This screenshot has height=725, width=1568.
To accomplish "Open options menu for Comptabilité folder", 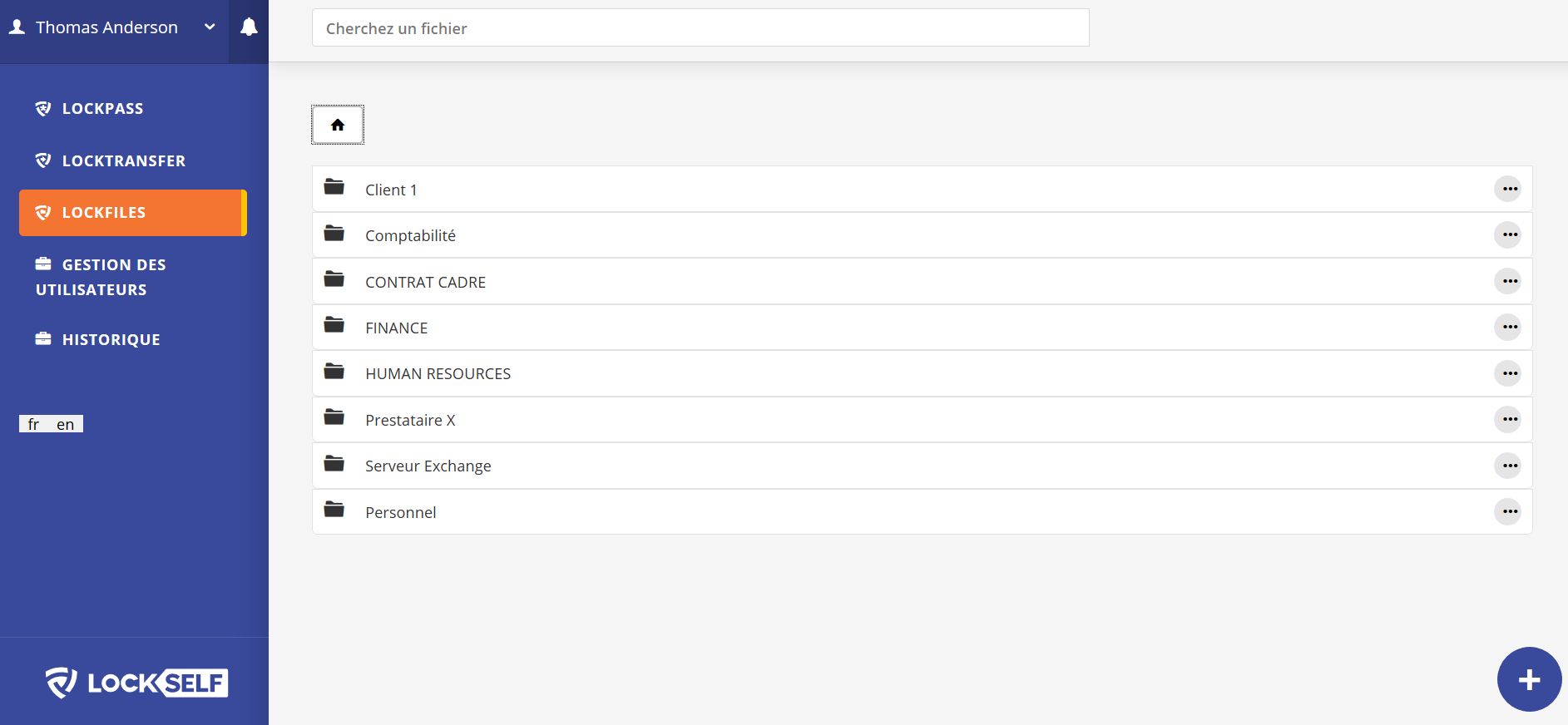I will (x=1508, y=235).
